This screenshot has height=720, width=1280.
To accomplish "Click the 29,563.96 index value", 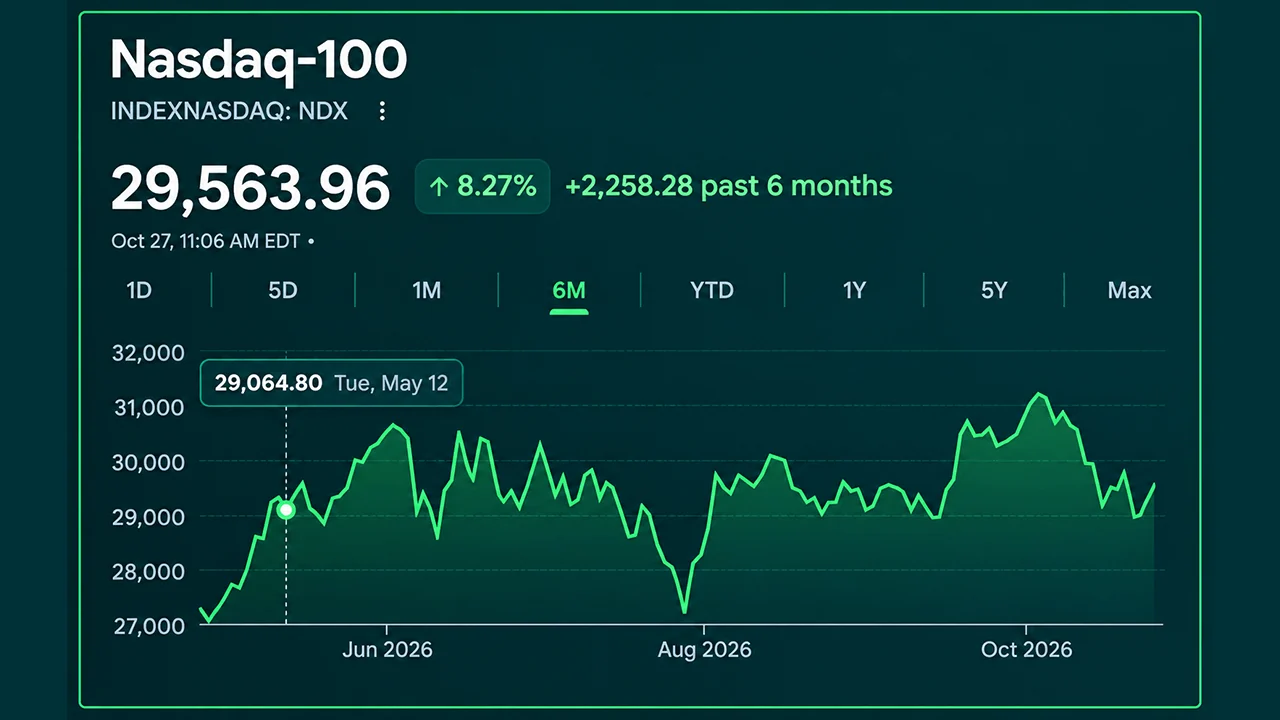I will click(x=250, y=188).
